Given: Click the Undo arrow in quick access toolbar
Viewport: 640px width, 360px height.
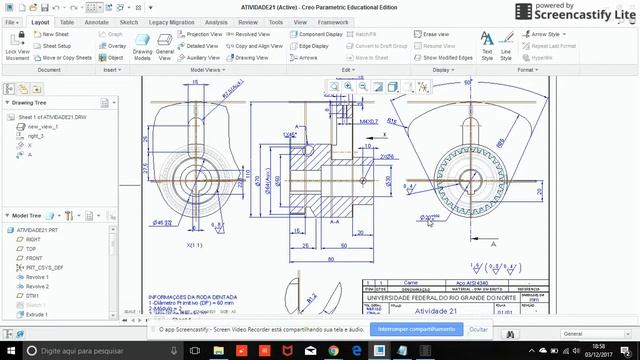Looking at the screenshot, I should (56, 7).
